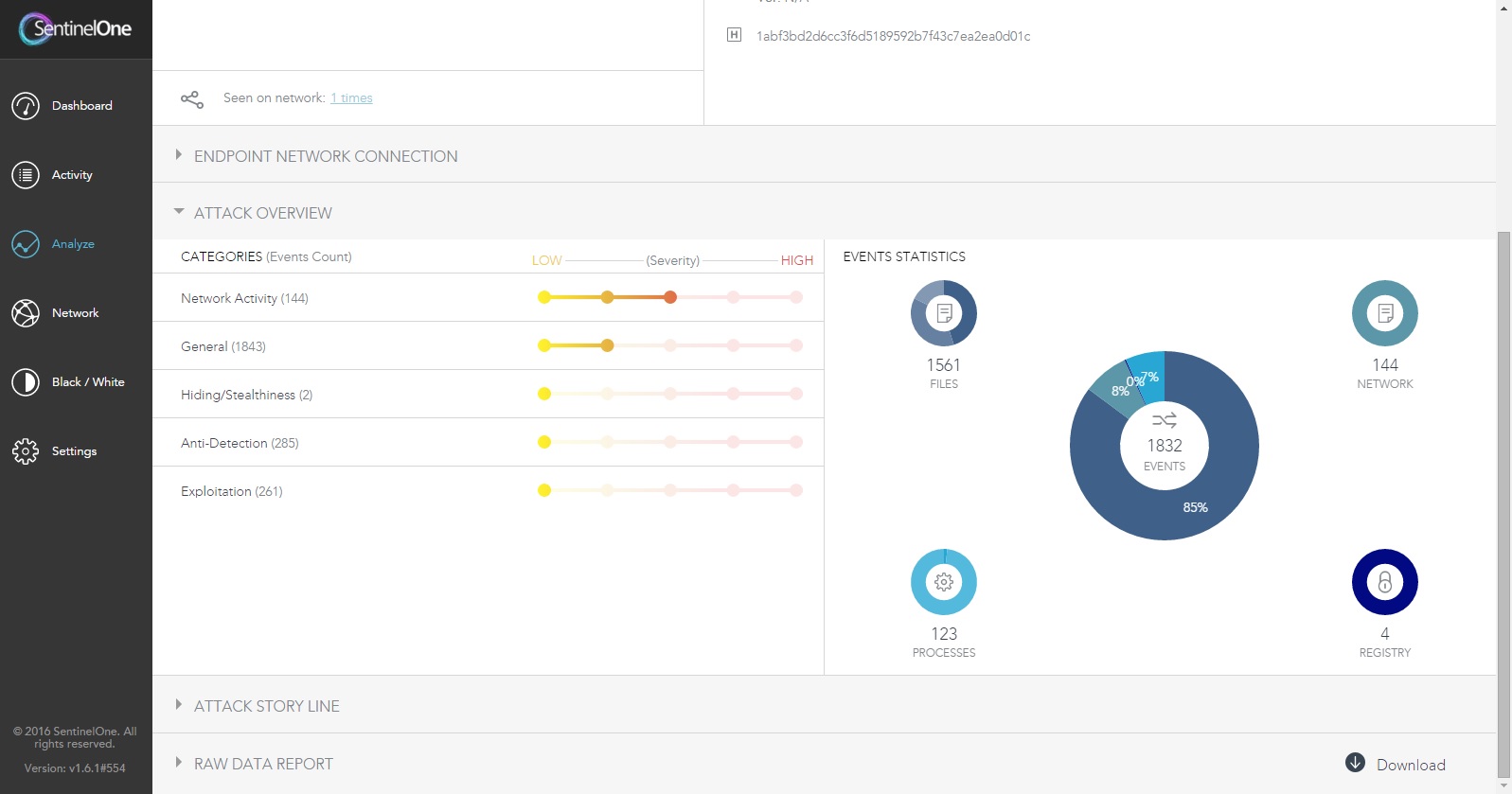
Task: Go to the Network menu item
Action: [76, 313]
